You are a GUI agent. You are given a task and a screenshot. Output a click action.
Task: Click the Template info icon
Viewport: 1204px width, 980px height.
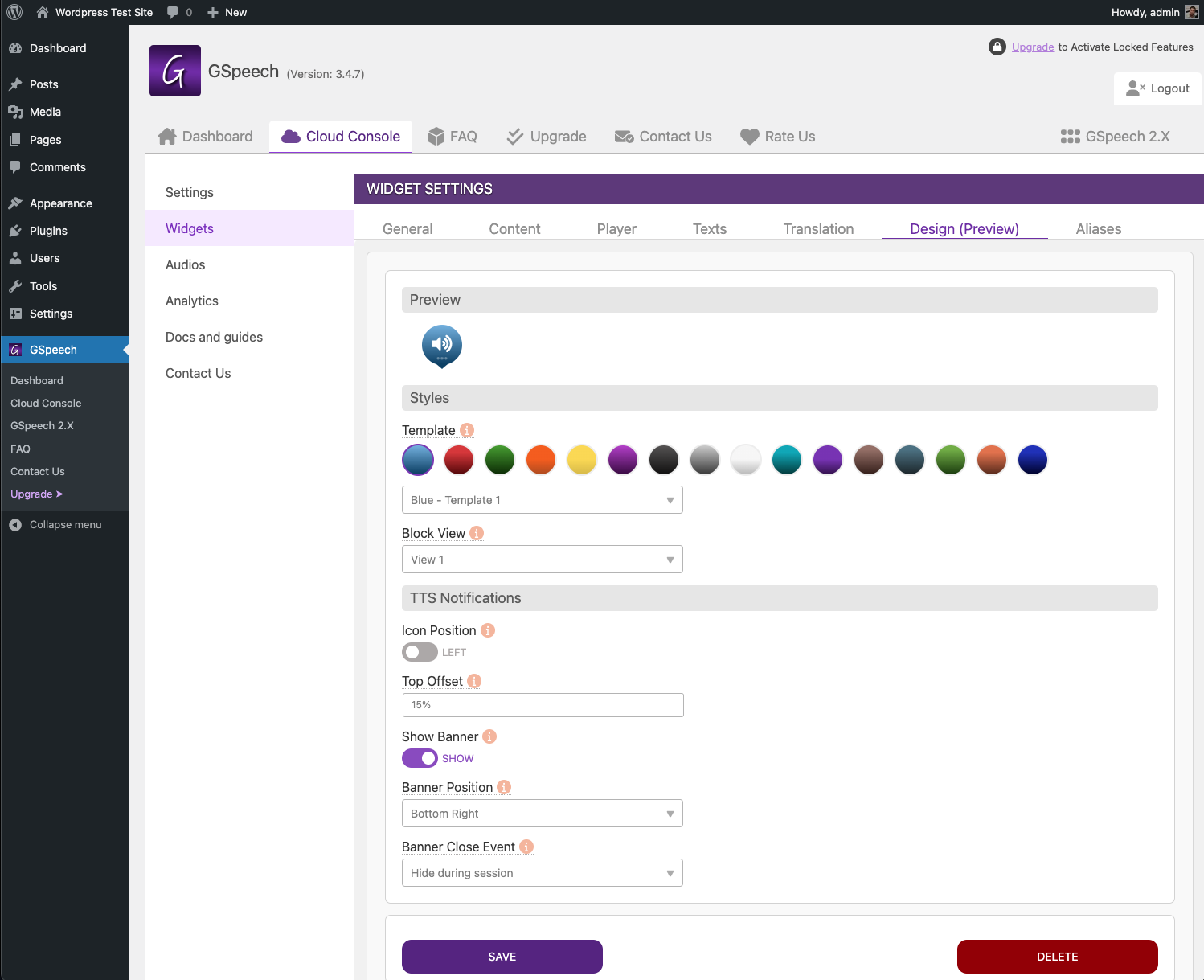pos(467,430)
